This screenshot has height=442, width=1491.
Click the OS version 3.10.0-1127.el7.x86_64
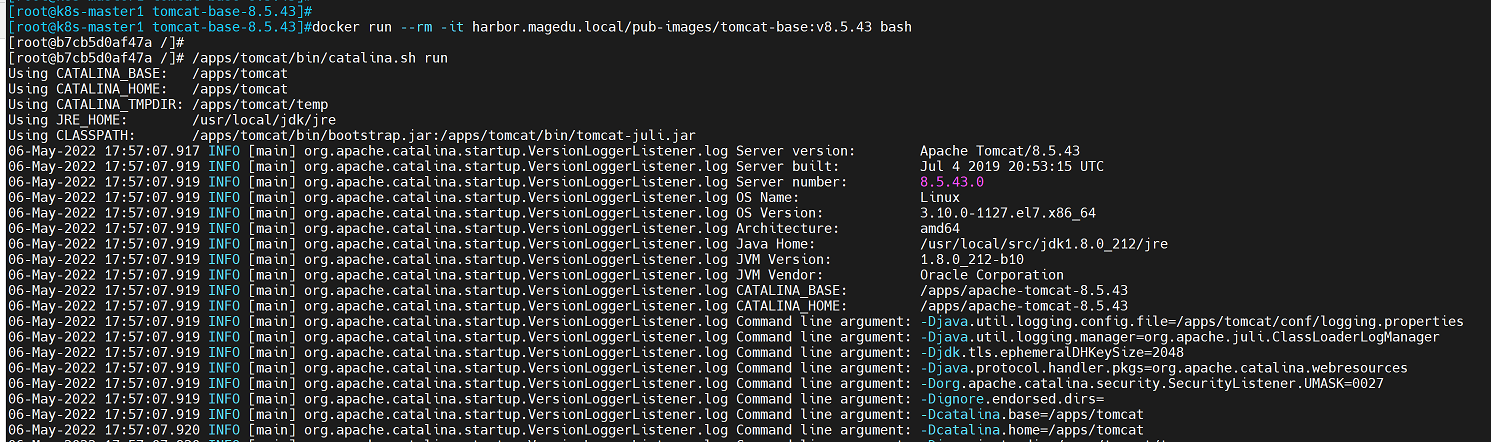coord(1008,213)
